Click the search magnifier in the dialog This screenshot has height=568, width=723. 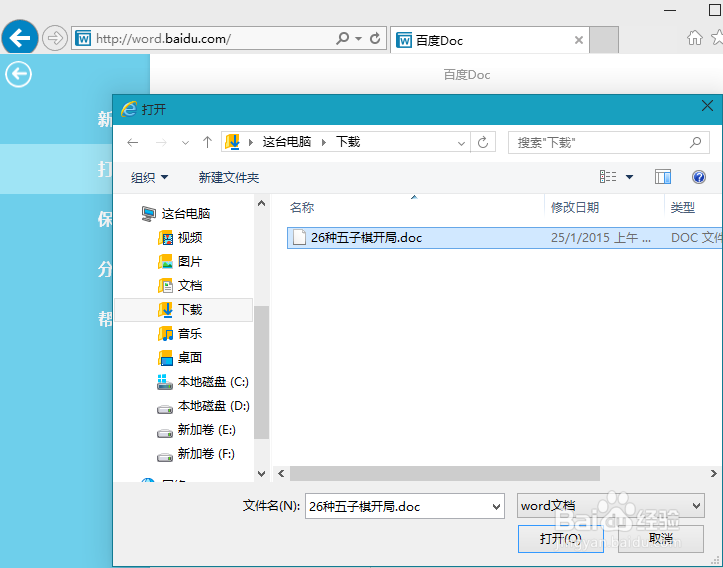coord(695,142)
